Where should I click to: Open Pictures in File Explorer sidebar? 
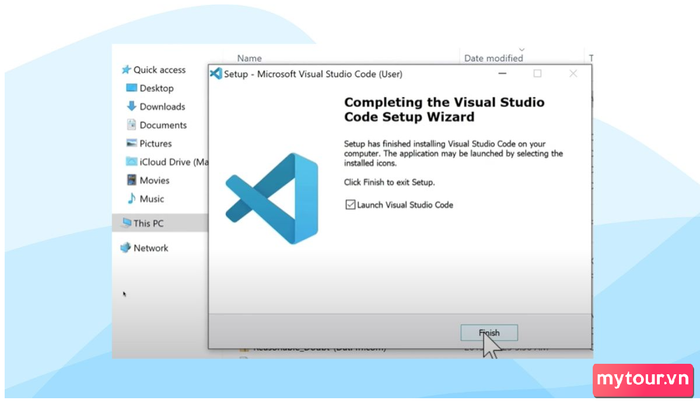pos(155,143)
